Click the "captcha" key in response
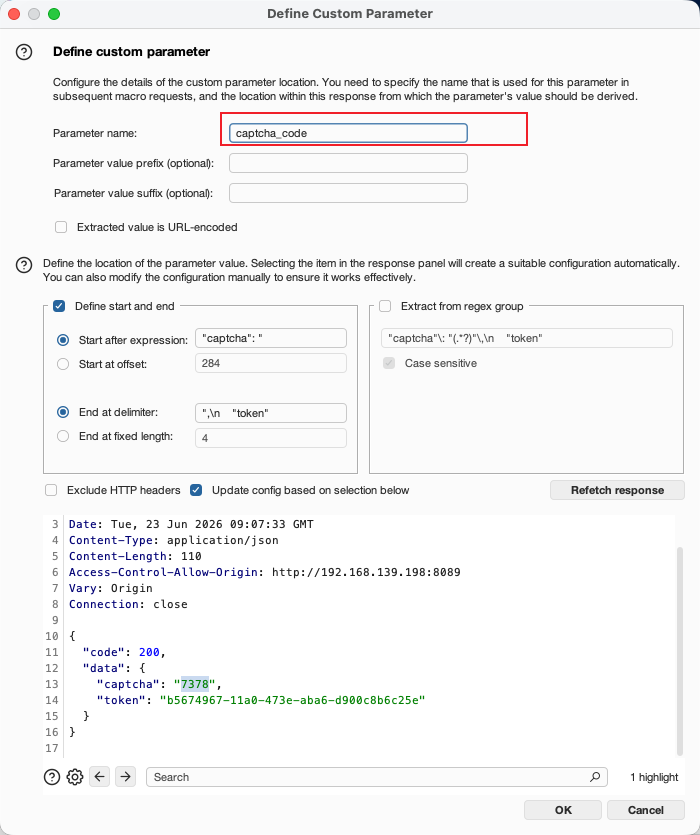This screenshot has height=835, width=700. 128,684
